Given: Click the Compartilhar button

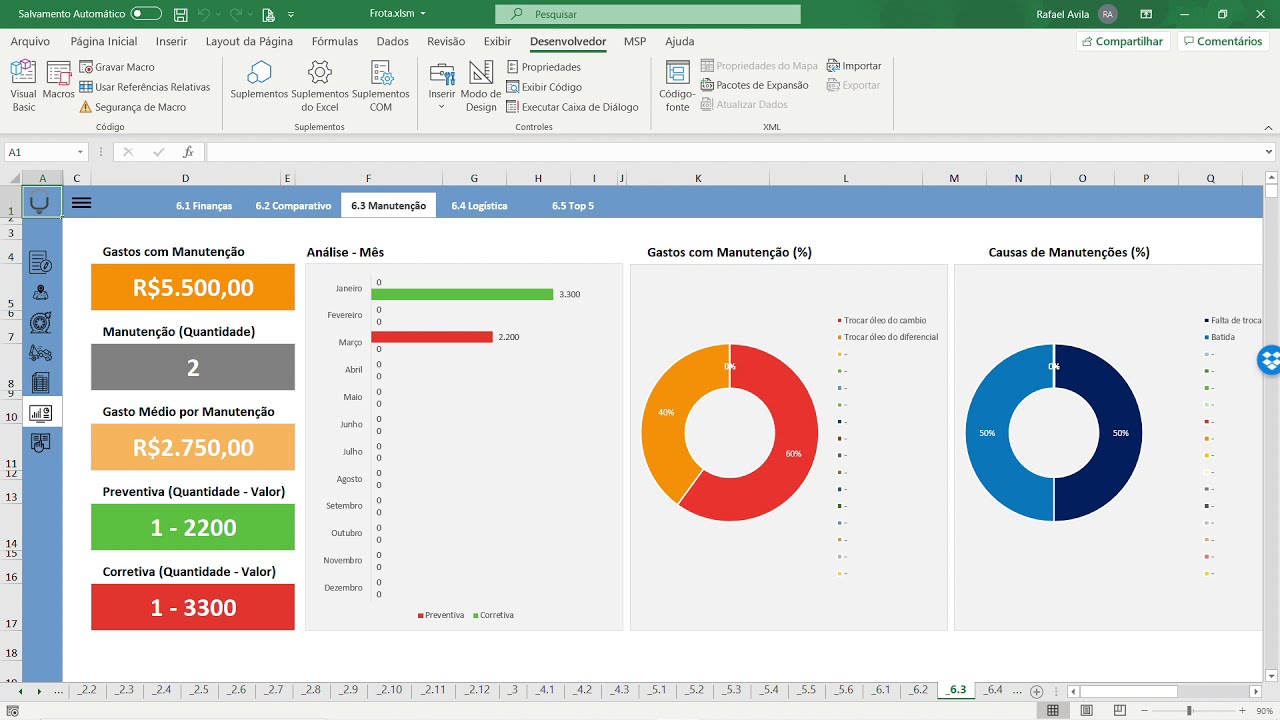Looking at the screenshot, I should (x=1122, y=41).
